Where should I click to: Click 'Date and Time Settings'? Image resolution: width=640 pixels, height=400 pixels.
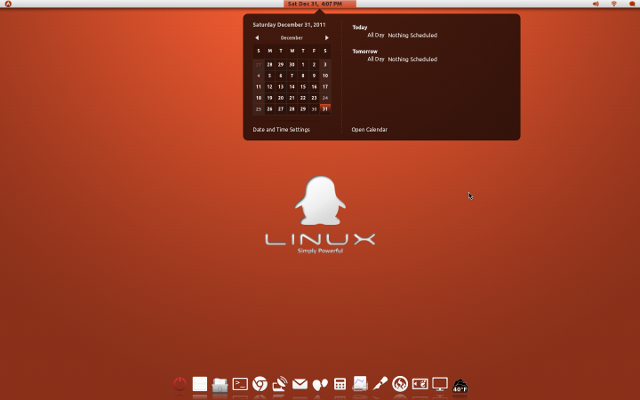281,129
